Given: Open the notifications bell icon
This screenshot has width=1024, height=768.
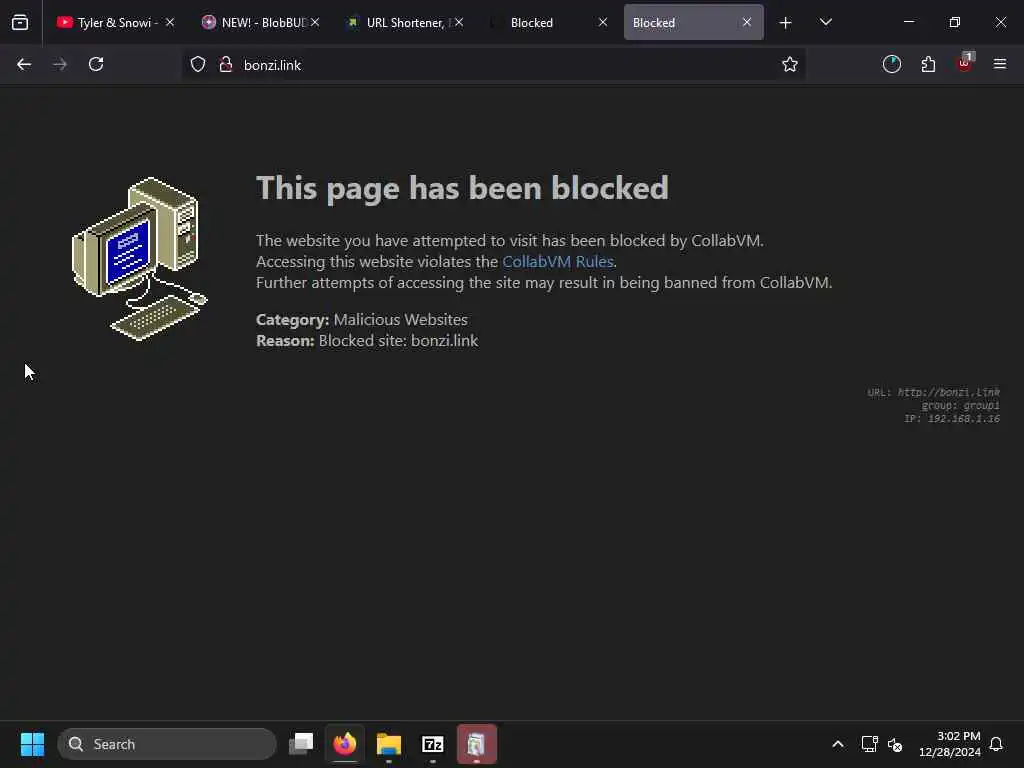Looking at the screenshot, I should pos(996,744).
